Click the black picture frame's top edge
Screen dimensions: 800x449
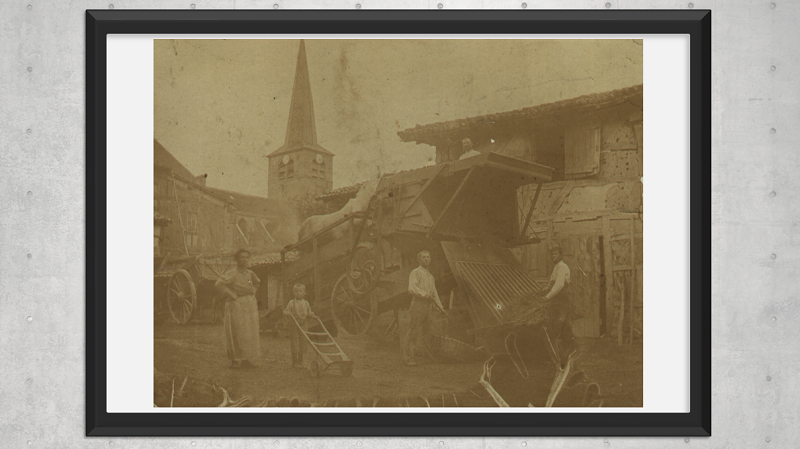point(398,22)
